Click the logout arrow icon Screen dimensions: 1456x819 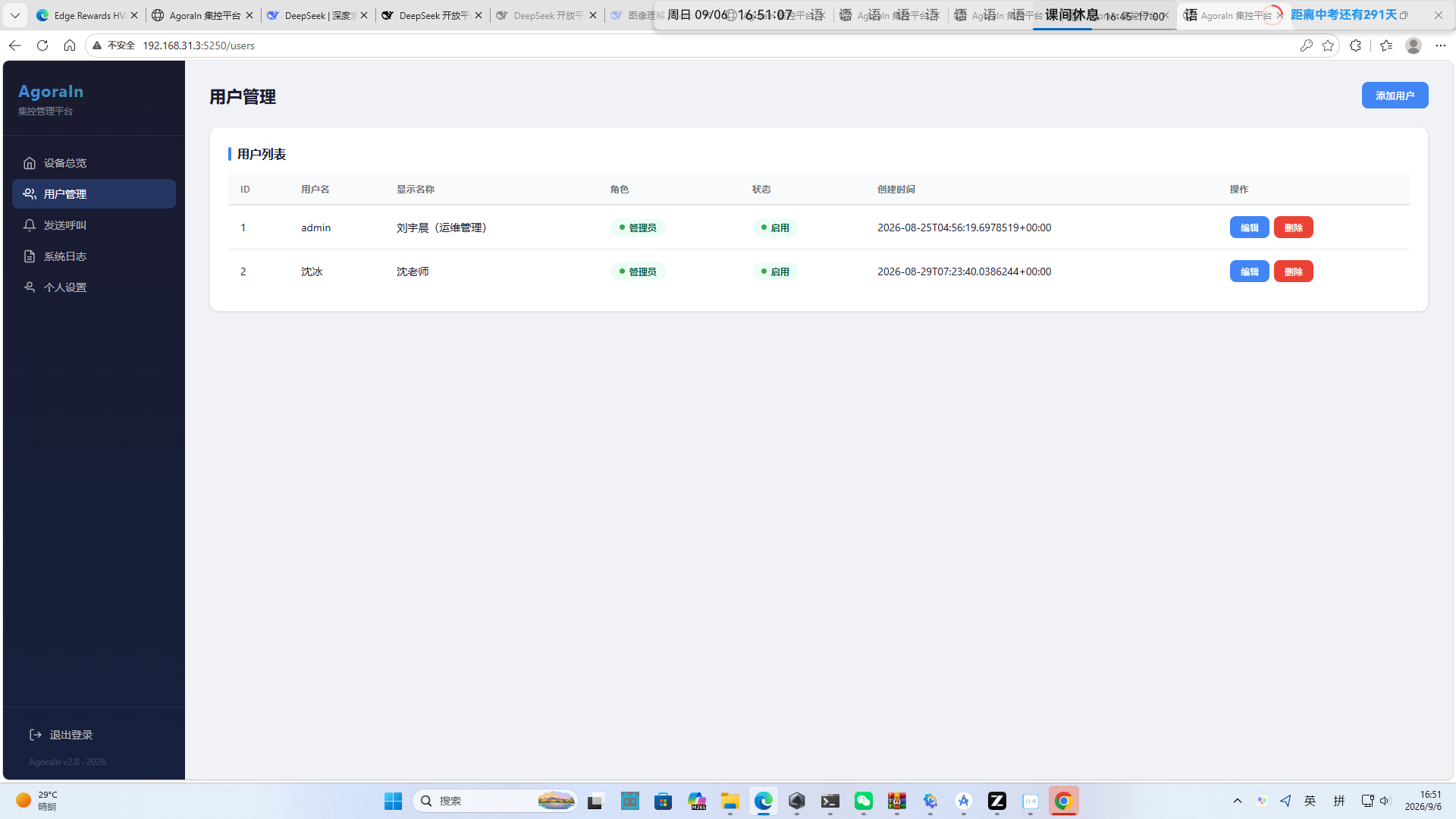[x=36, y=735]
